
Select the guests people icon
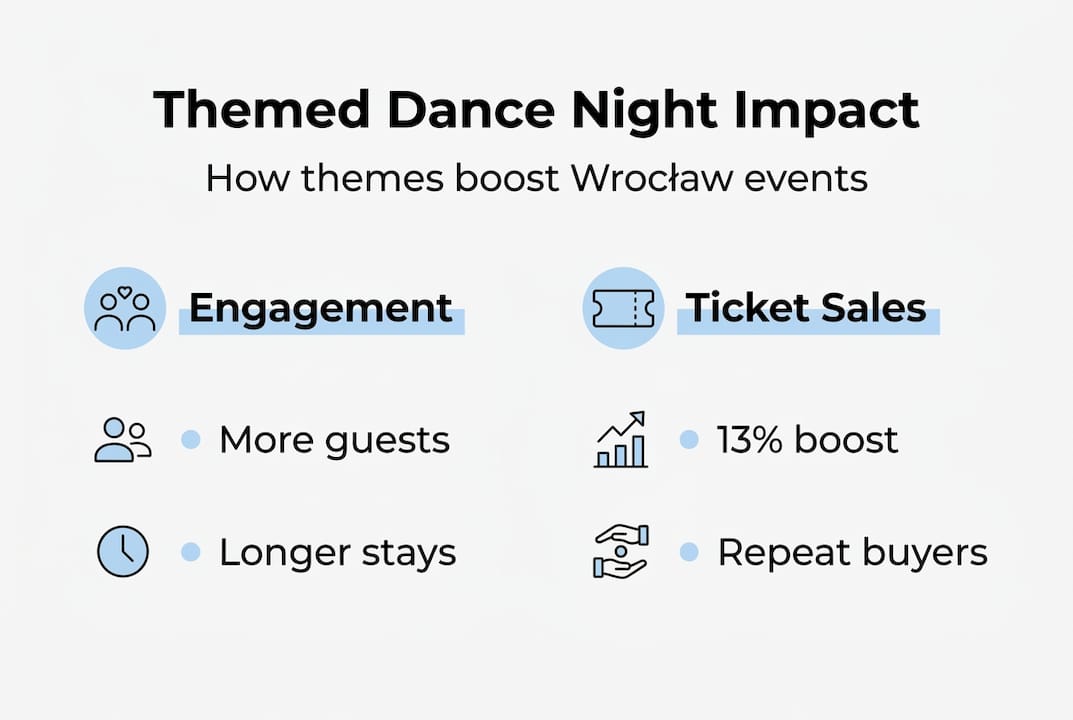pyautogui.click(x=122, y=440)
